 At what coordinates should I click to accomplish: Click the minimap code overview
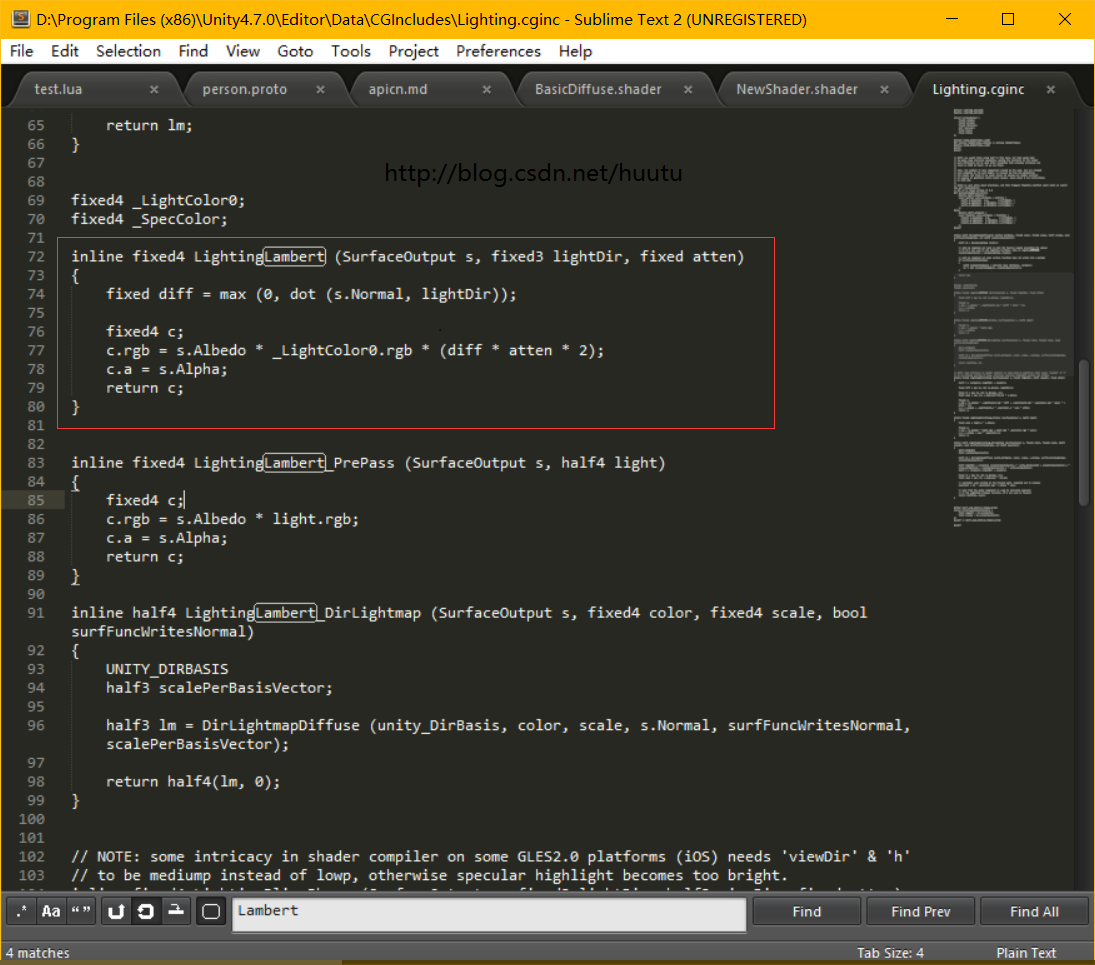[x=1011, y=318]
